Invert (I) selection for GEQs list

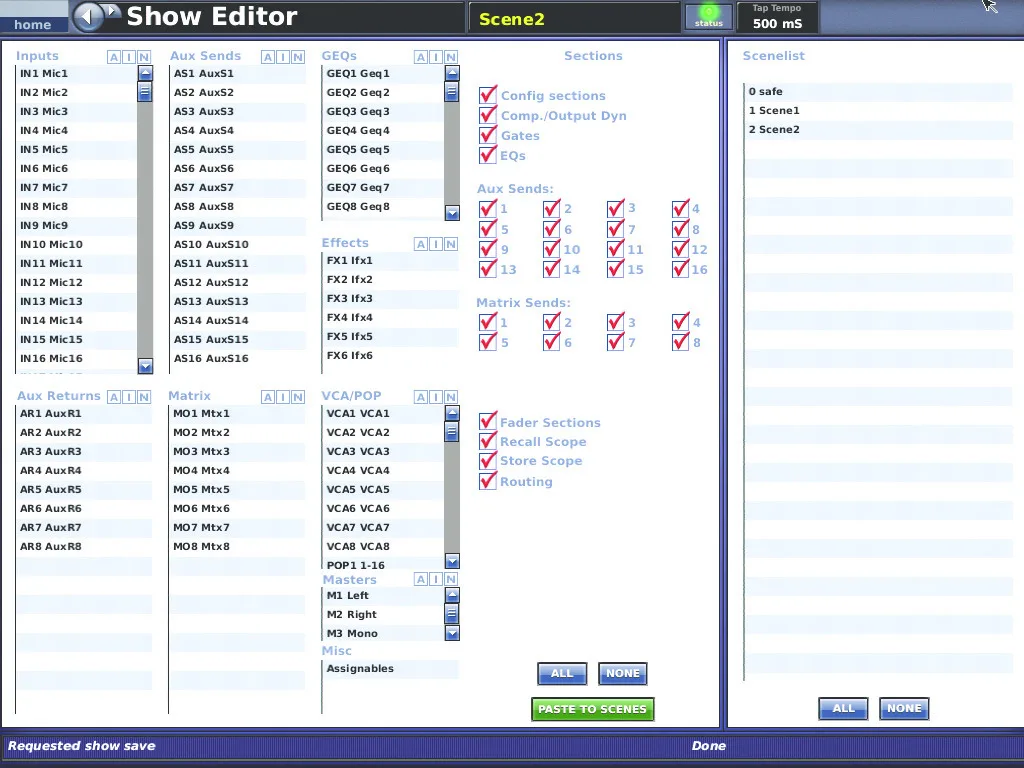(436, 57)
